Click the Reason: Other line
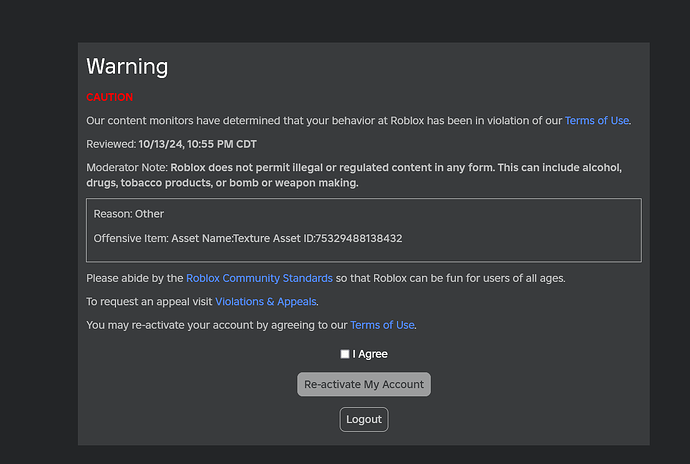The width and height of the screenshot is (690, 464). point(129,214)
